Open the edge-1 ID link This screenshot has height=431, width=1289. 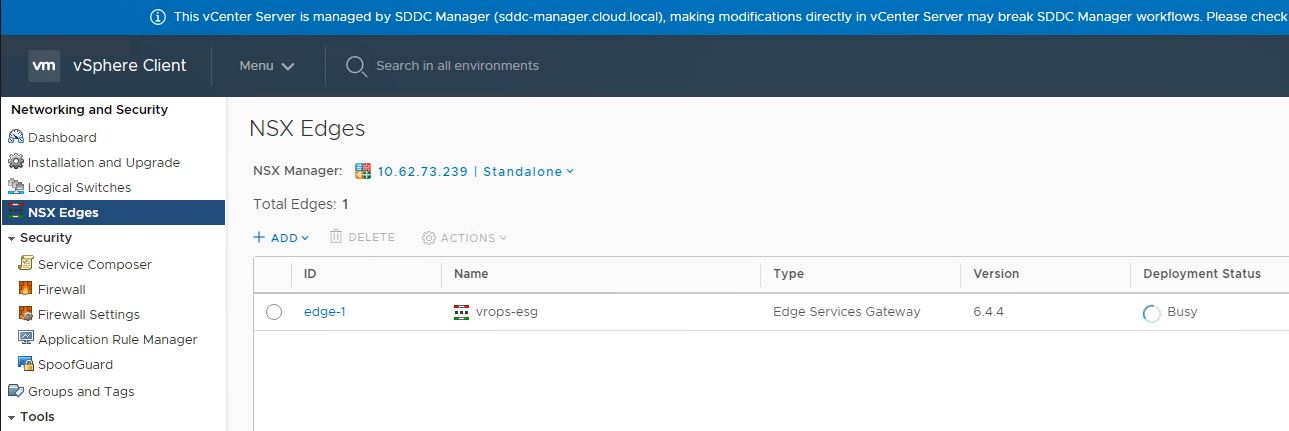[324, 312]
